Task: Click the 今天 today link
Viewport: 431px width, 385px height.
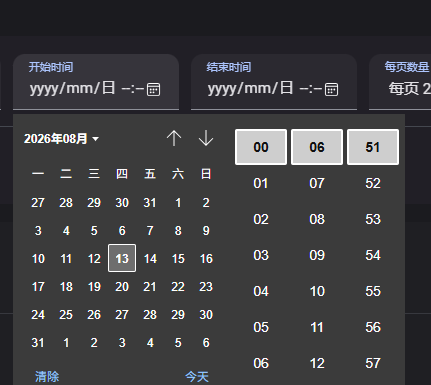Action: [x=197, y=377]
